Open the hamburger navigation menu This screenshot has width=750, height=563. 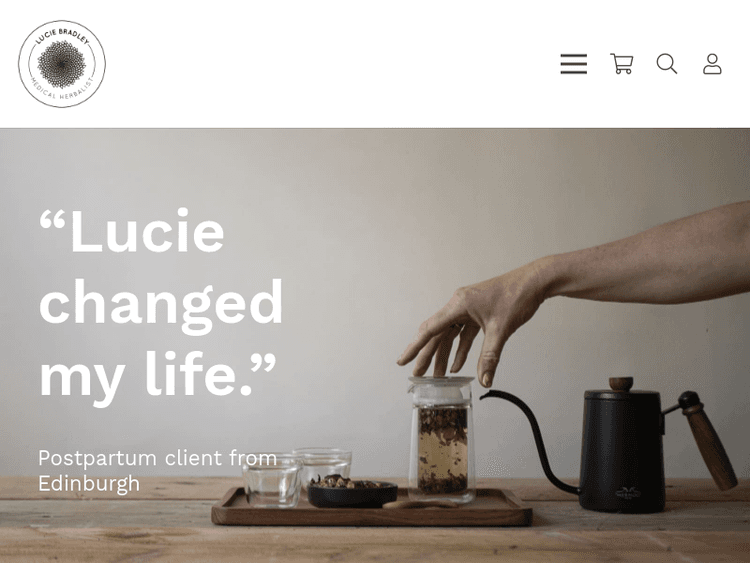point(574,64)
